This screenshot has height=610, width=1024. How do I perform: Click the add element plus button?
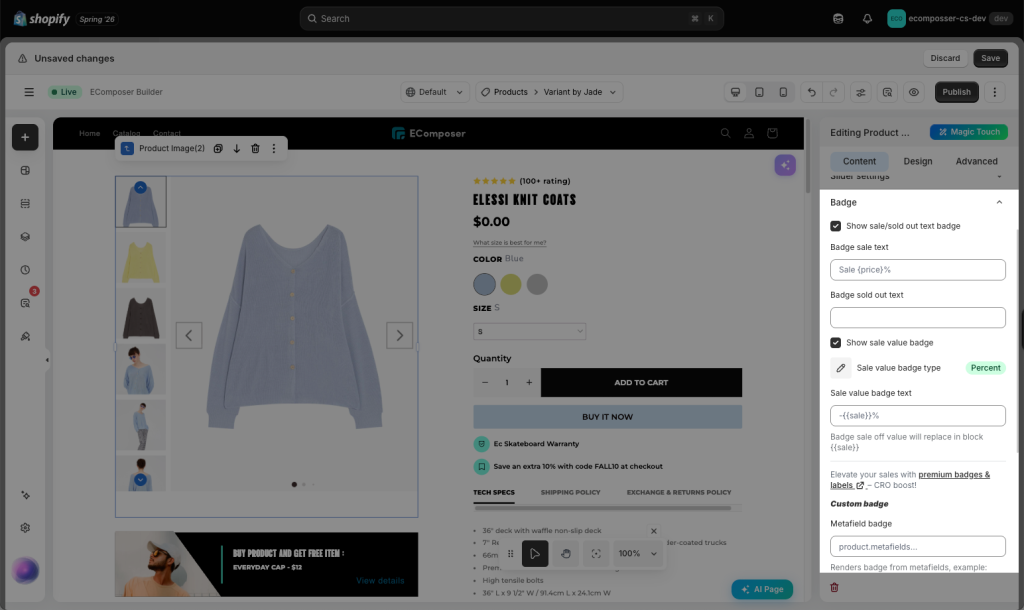click(x=25, y=137)
